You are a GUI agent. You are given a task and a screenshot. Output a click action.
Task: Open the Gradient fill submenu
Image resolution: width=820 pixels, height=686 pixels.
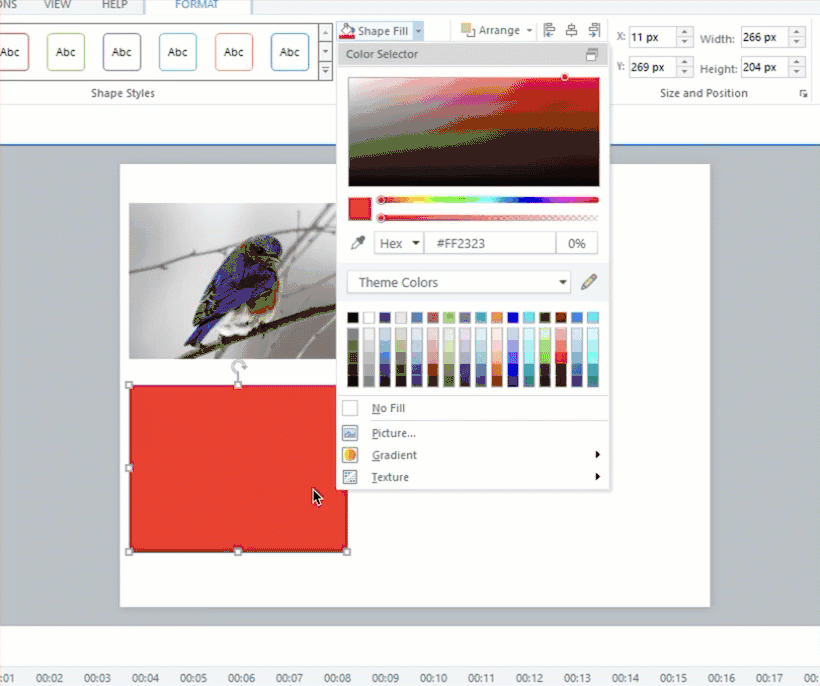pyautogui.click(x=394, y=455)
